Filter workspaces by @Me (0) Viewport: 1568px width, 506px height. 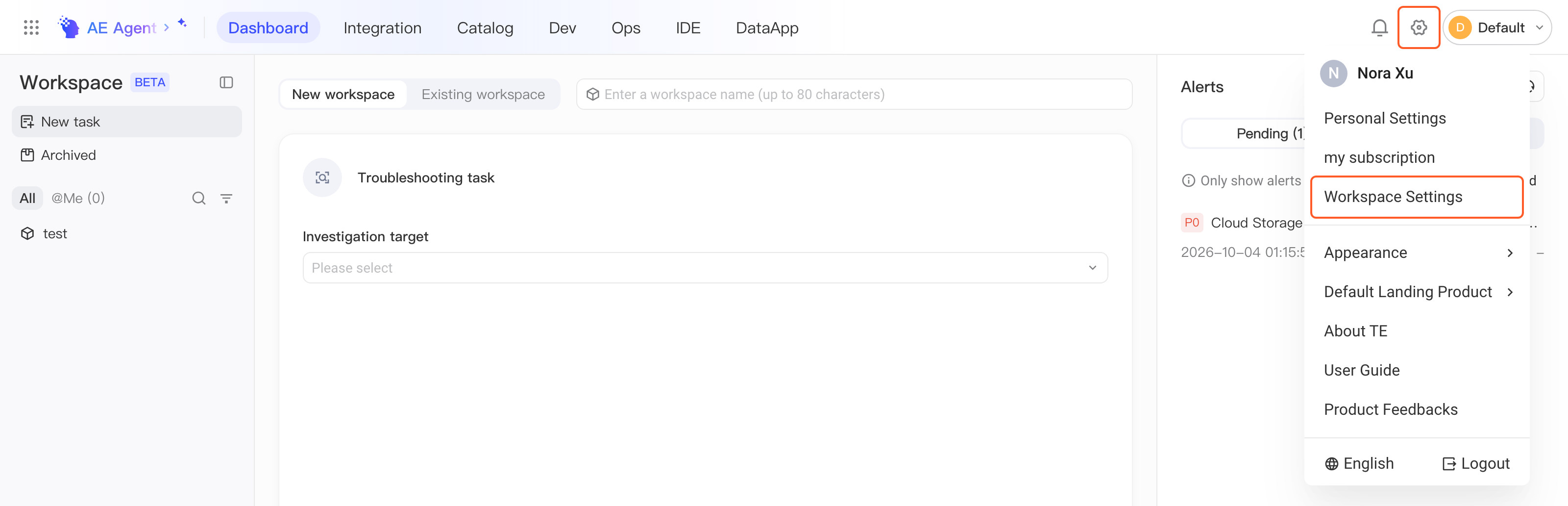tap(78, 198)
